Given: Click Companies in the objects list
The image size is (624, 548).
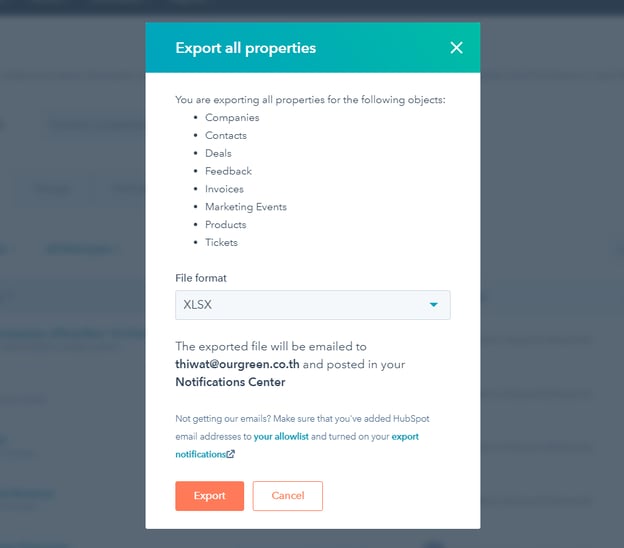Looking at the screenshot, I should tap(232, 118).
